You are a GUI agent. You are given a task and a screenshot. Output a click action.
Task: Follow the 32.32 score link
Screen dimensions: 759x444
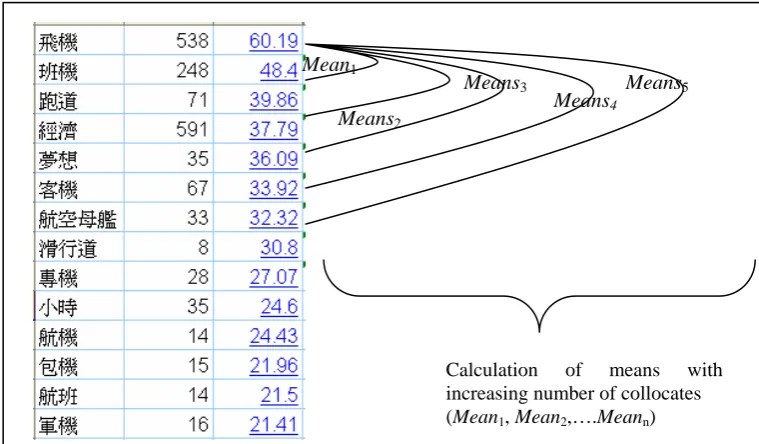(x=273, y=218)
